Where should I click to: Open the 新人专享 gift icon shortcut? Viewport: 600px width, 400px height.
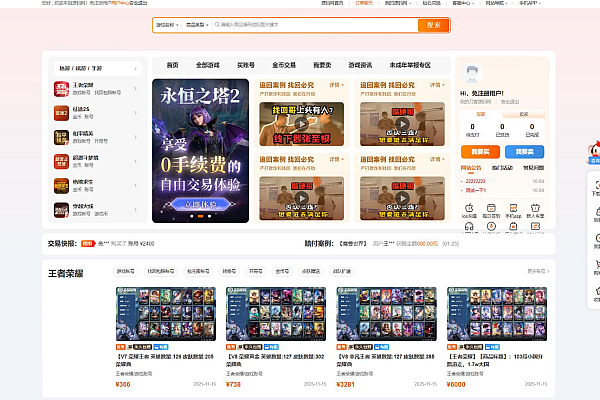[x=535, y=208]
